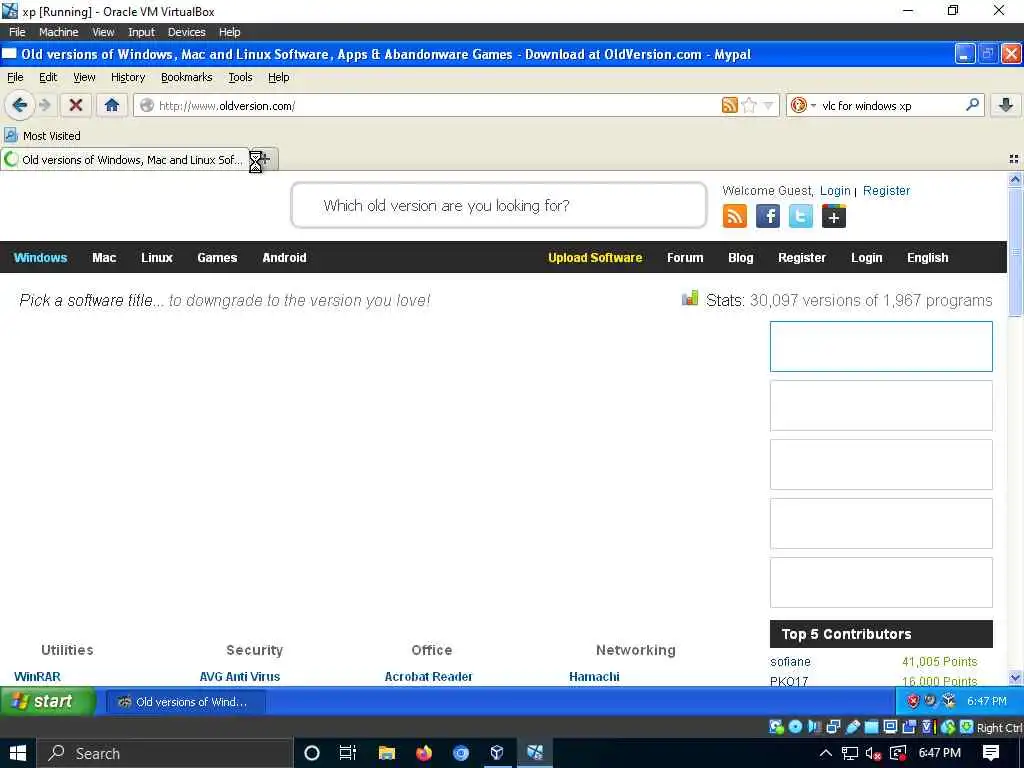Open the WinRAR link under Utilities
The image size is (1024, 768).
[37, 677]
